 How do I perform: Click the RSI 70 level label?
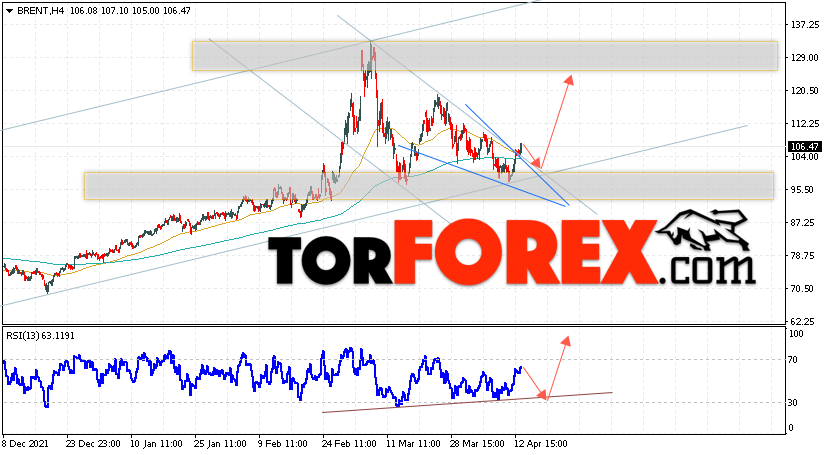(x=793, y=360)
